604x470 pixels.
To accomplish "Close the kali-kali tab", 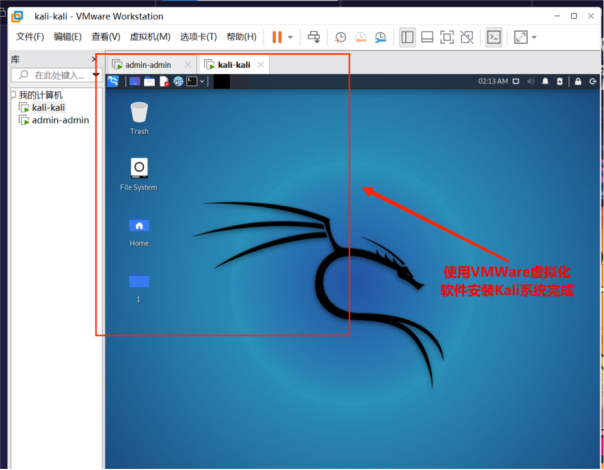I will [x=261, y=65].
